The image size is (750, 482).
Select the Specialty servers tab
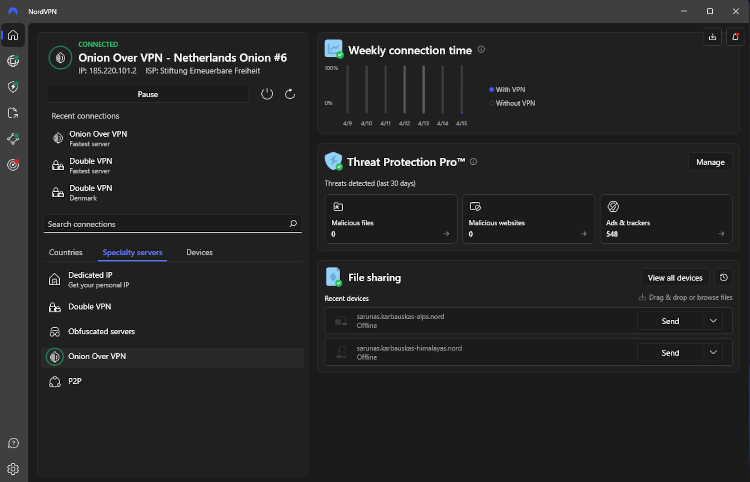pos(132,252)
